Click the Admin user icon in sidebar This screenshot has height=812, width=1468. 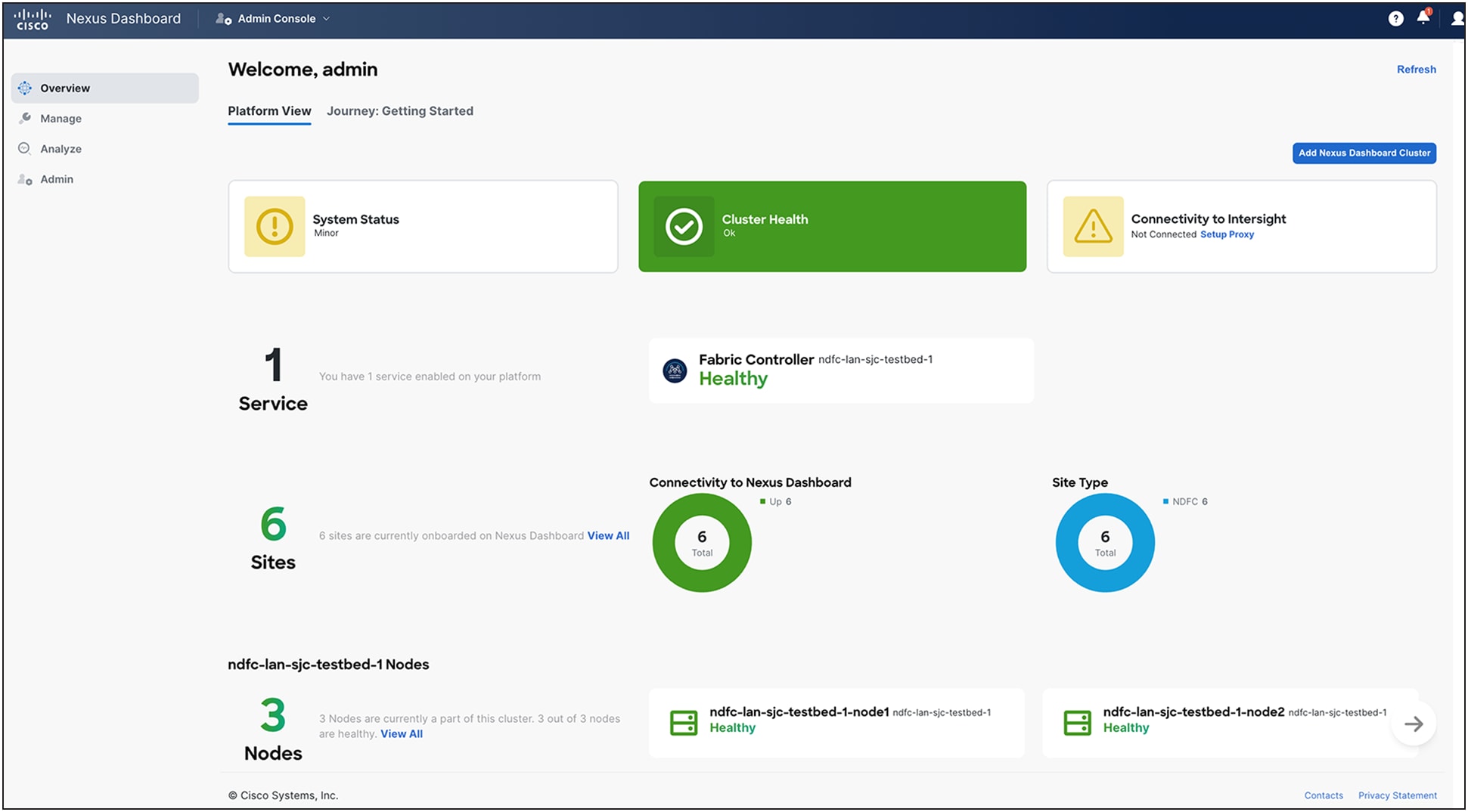point(25,179)
